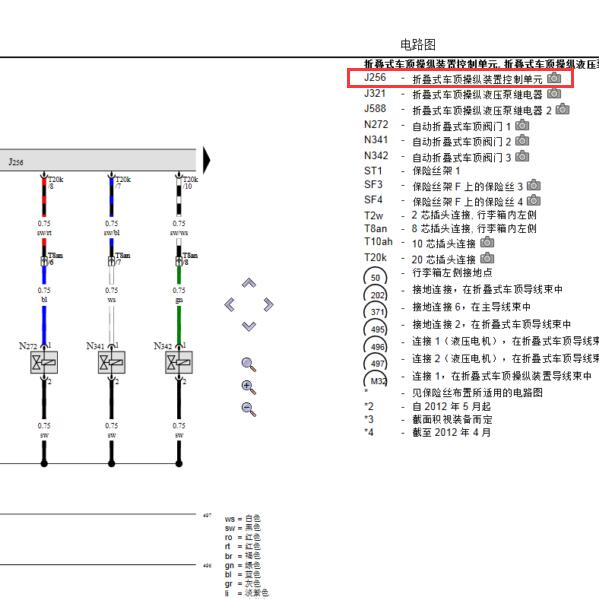Screen dimensions: 599x599
Task: Pan the diagram down with the down arrow
Action: 249,326
